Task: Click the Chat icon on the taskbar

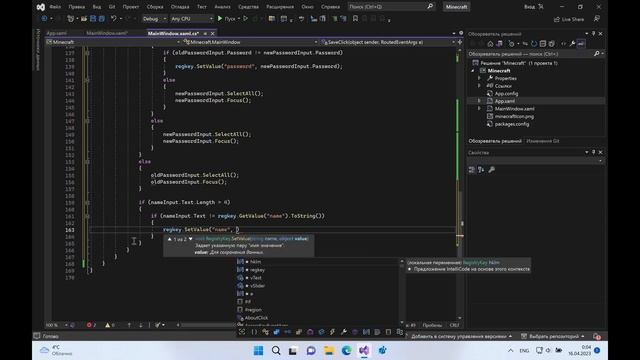Action: (311, 351)
